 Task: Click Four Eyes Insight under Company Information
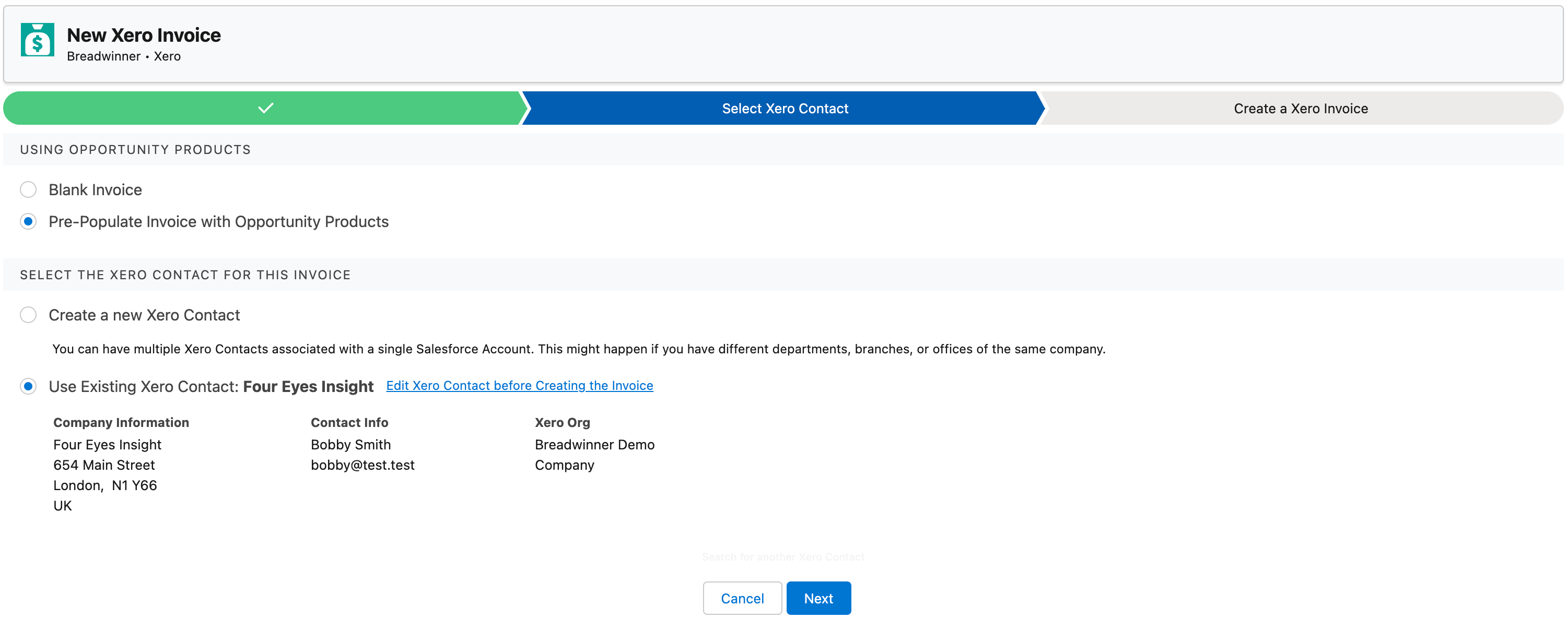click(107, 445)
